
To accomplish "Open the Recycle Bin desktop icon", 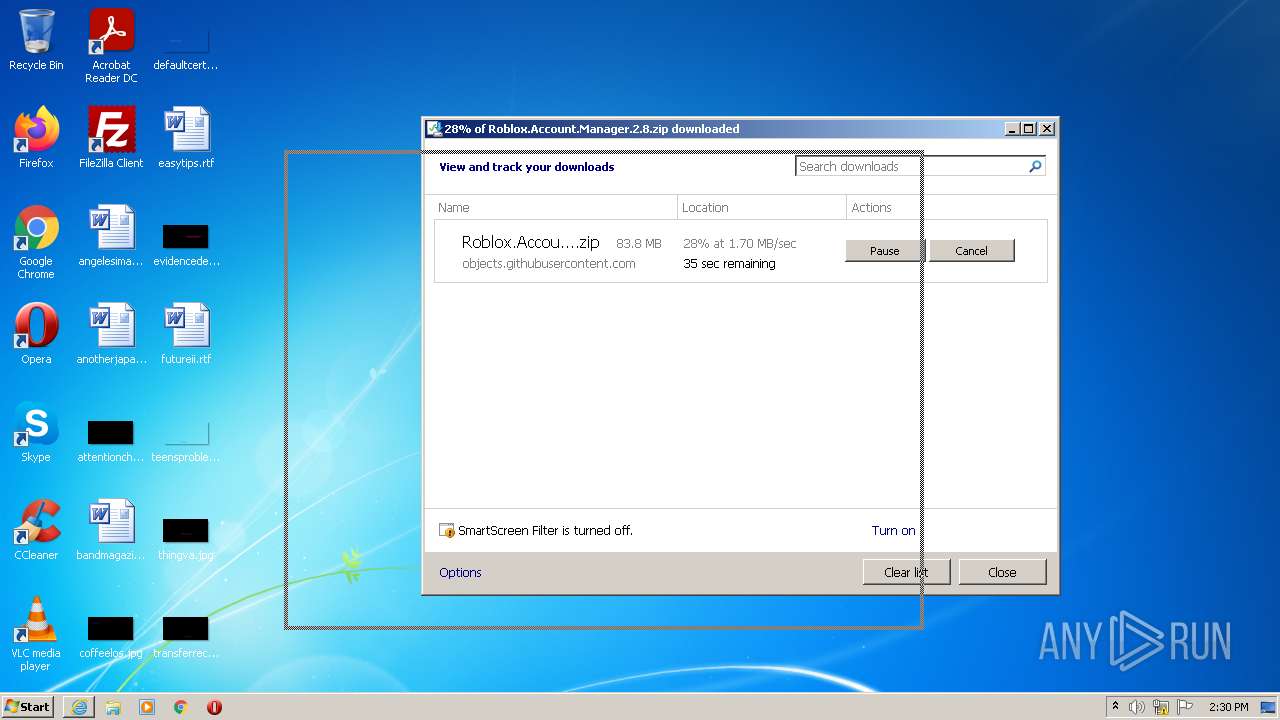I will 36,40.
